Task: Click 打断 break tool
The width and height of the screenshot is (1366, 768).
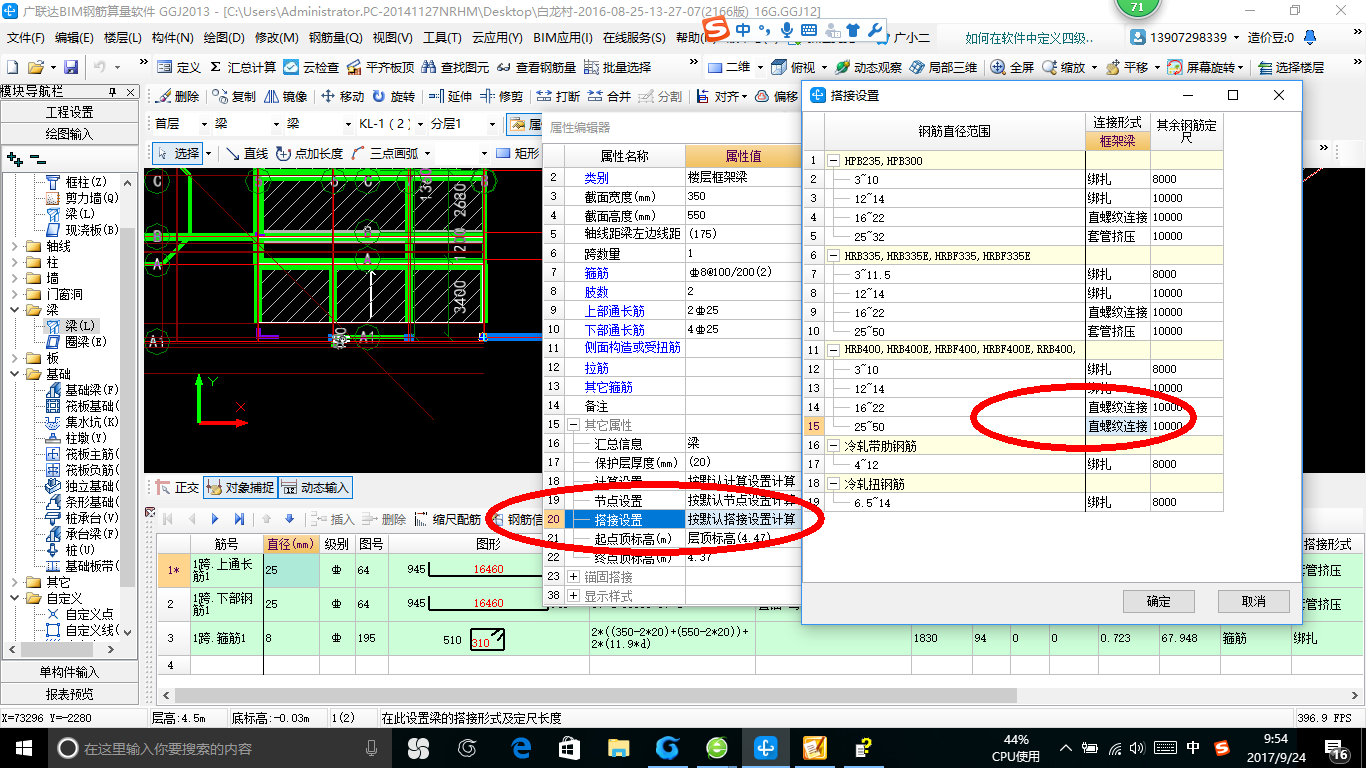Action: click(x=558, y=97)
